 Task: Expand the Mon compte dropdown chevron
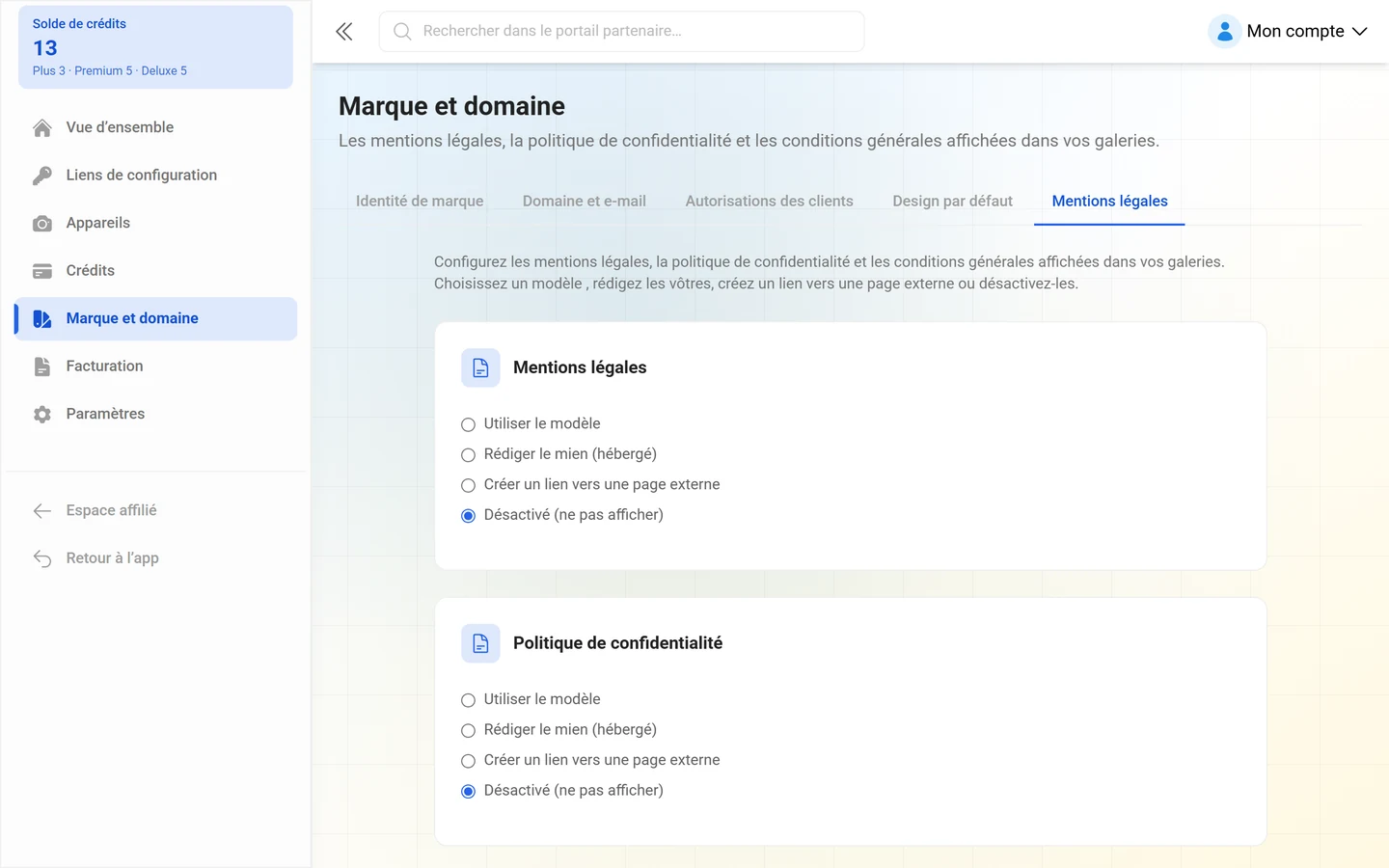pyautogui.click(x=1360, y=32)
